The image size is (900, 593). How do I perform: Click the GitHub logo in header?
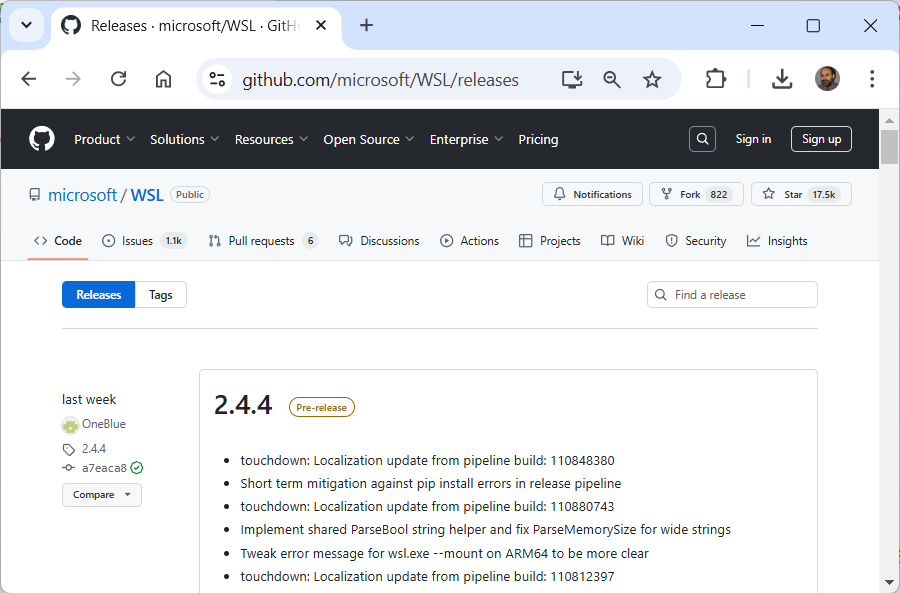point(42,139)
